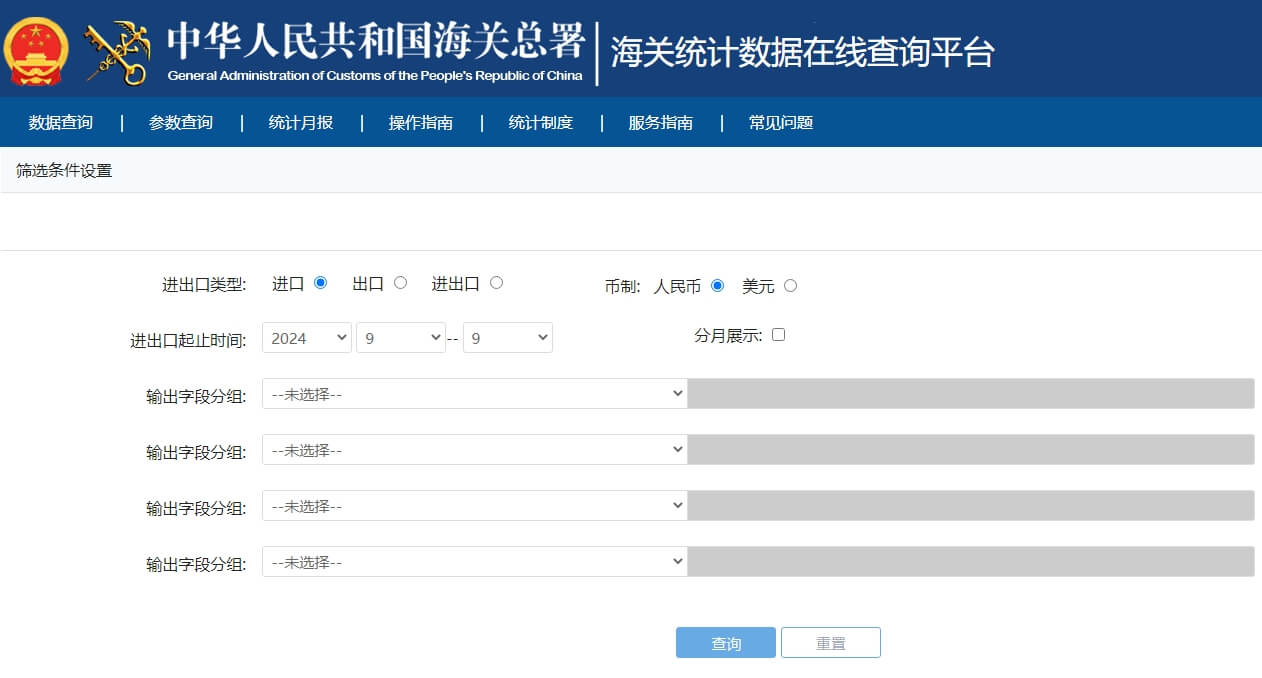This screenshot has height=678, width=1262.
Task: Open the end month dropdown
Action: [508, 338]
